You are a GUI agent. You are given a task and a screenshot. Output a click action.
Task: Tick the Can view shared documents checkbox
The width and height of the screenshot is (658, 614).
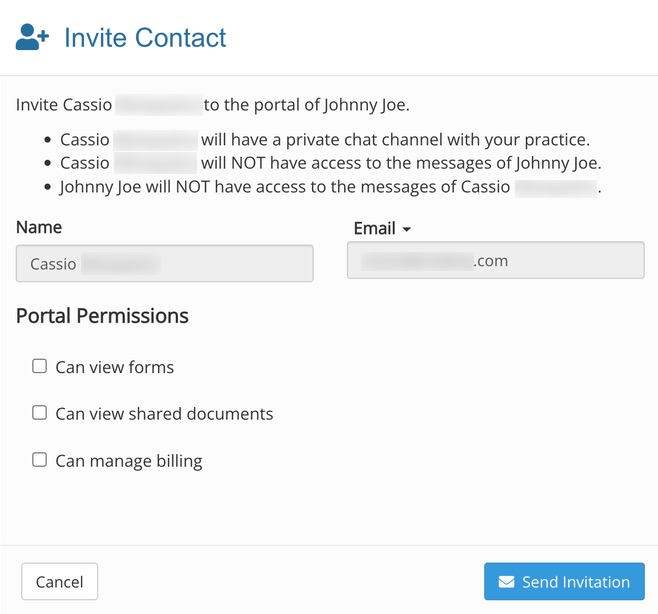click(x=39, y=413)
